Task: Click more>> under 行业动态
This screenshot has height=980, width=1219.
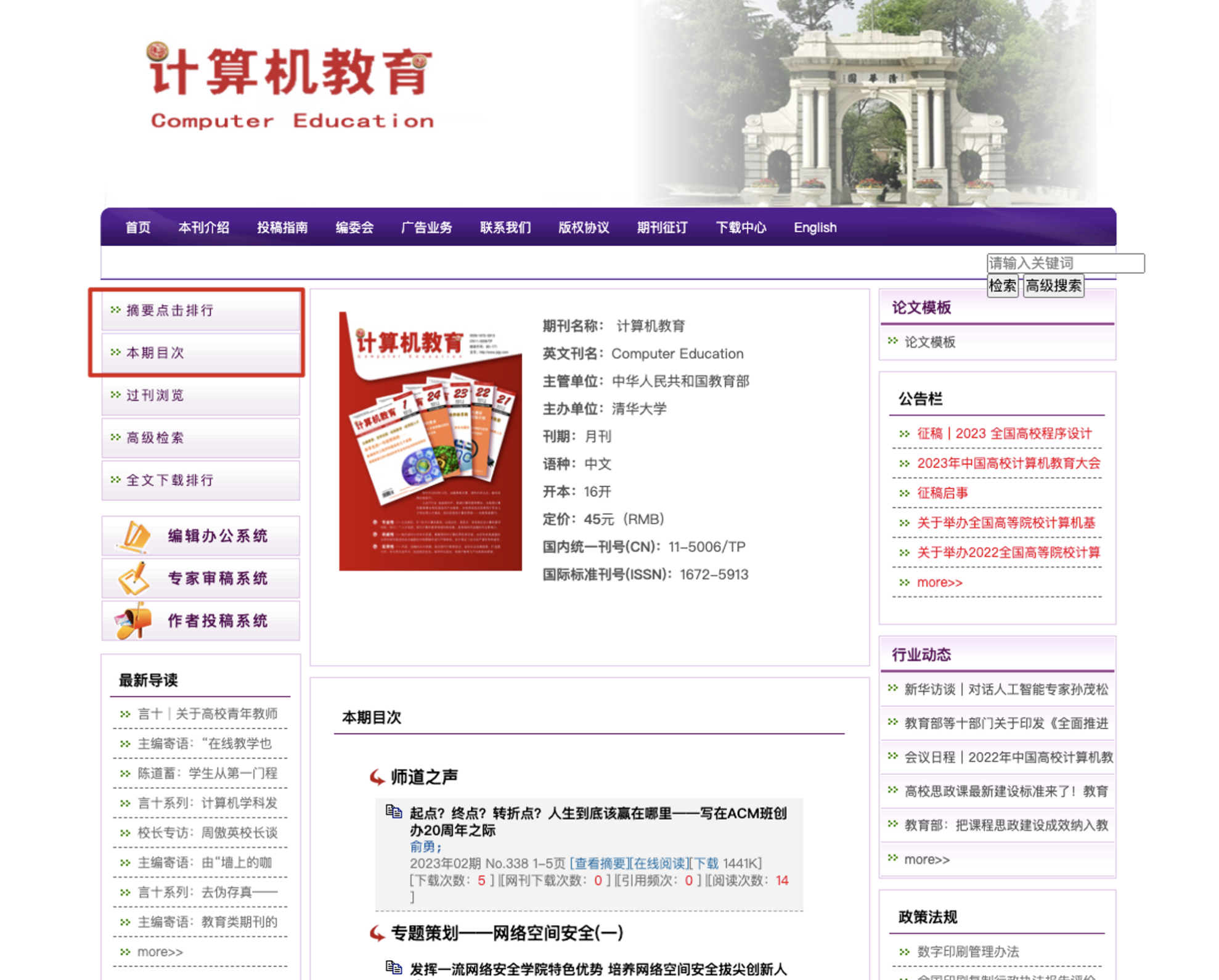Action: pyautogui.click(x=926, y=859)
